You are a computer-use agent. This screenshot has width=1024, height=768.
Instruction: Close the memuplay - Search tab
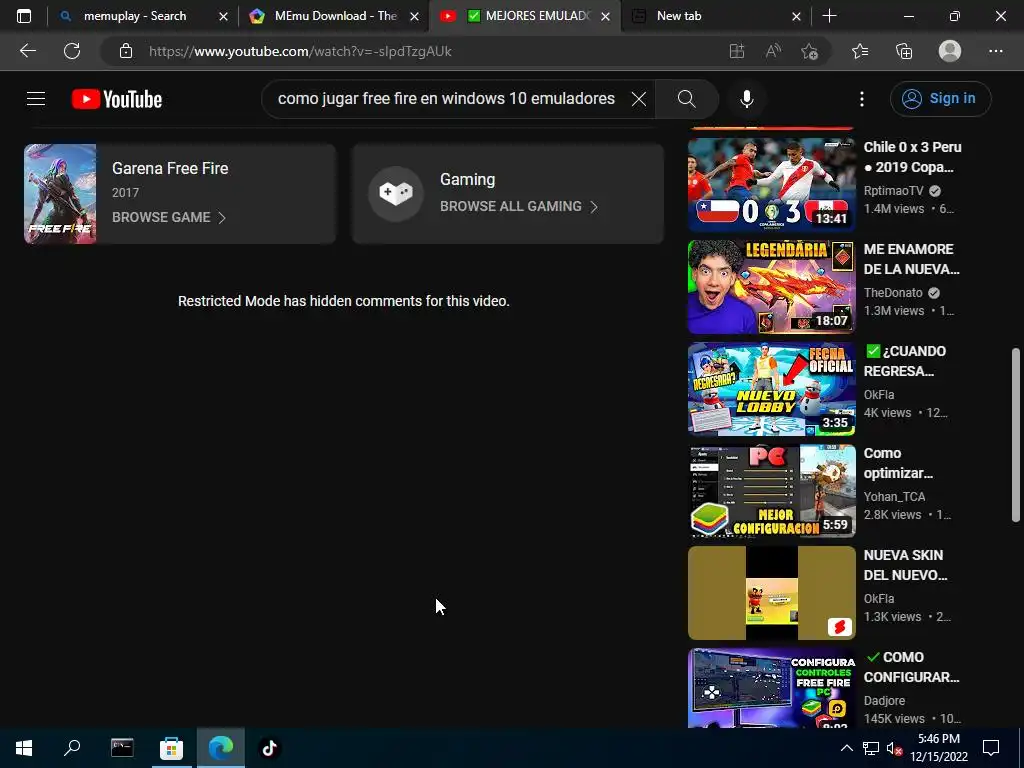pyautogui.click(x=223, y=16)
